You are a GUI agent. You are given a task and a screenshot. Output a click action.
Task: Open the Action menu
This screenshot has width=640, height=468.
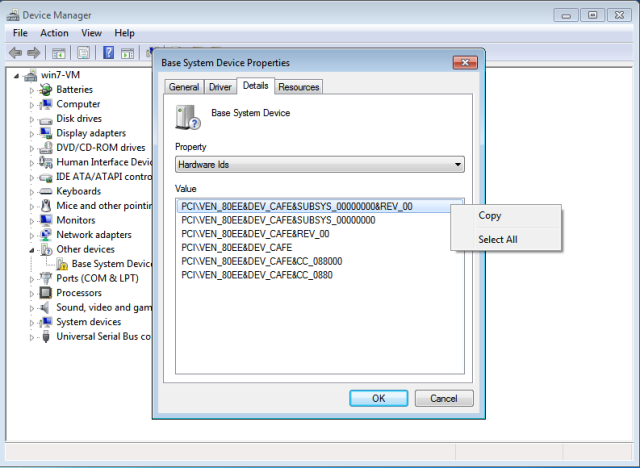[x=54, y=33]
